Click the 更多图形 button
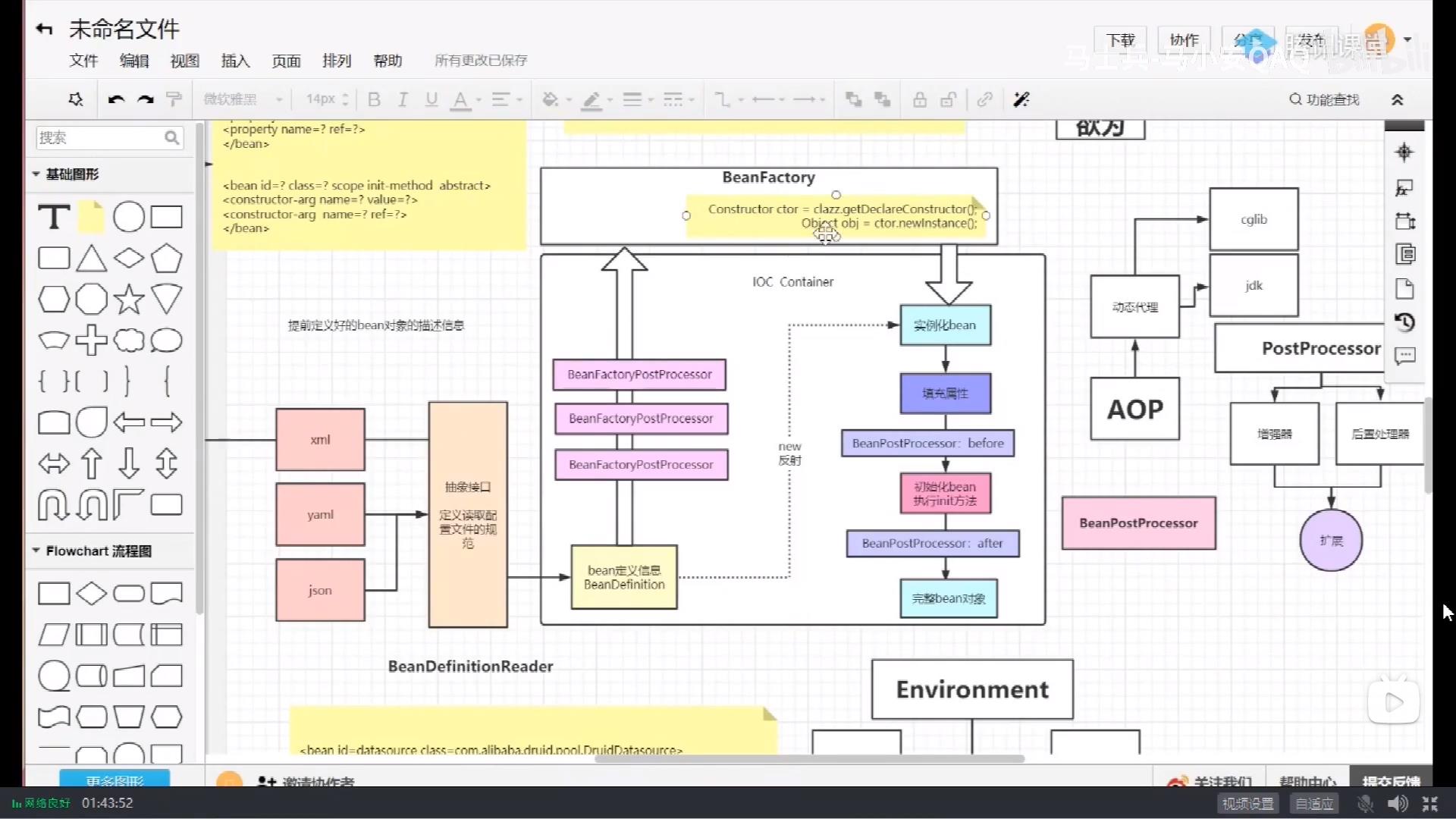This screenshot has height=819, width=1456. (115, 780)
